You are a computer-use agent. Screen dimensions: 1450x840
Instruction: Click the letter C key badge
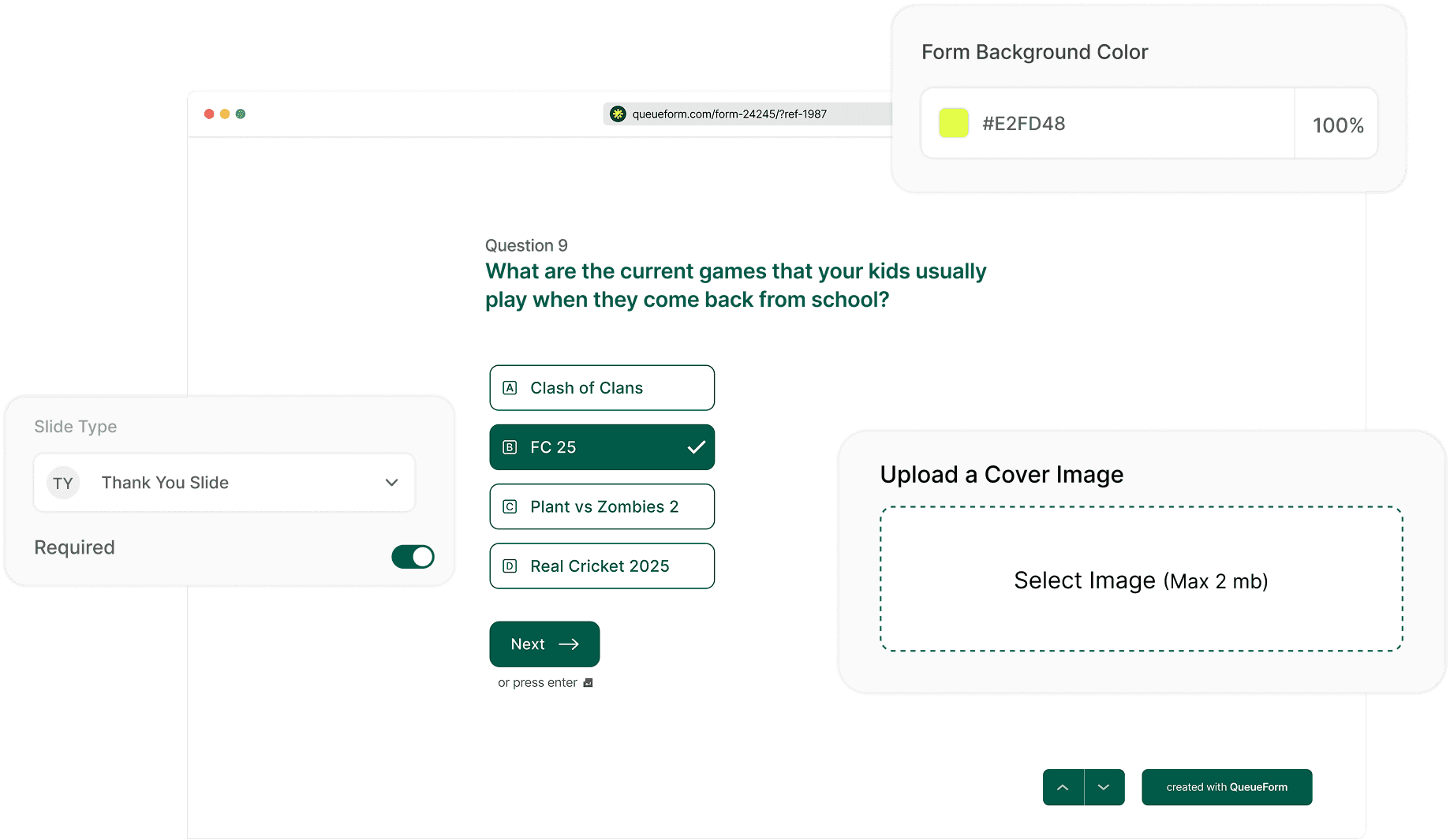[510, 506]
